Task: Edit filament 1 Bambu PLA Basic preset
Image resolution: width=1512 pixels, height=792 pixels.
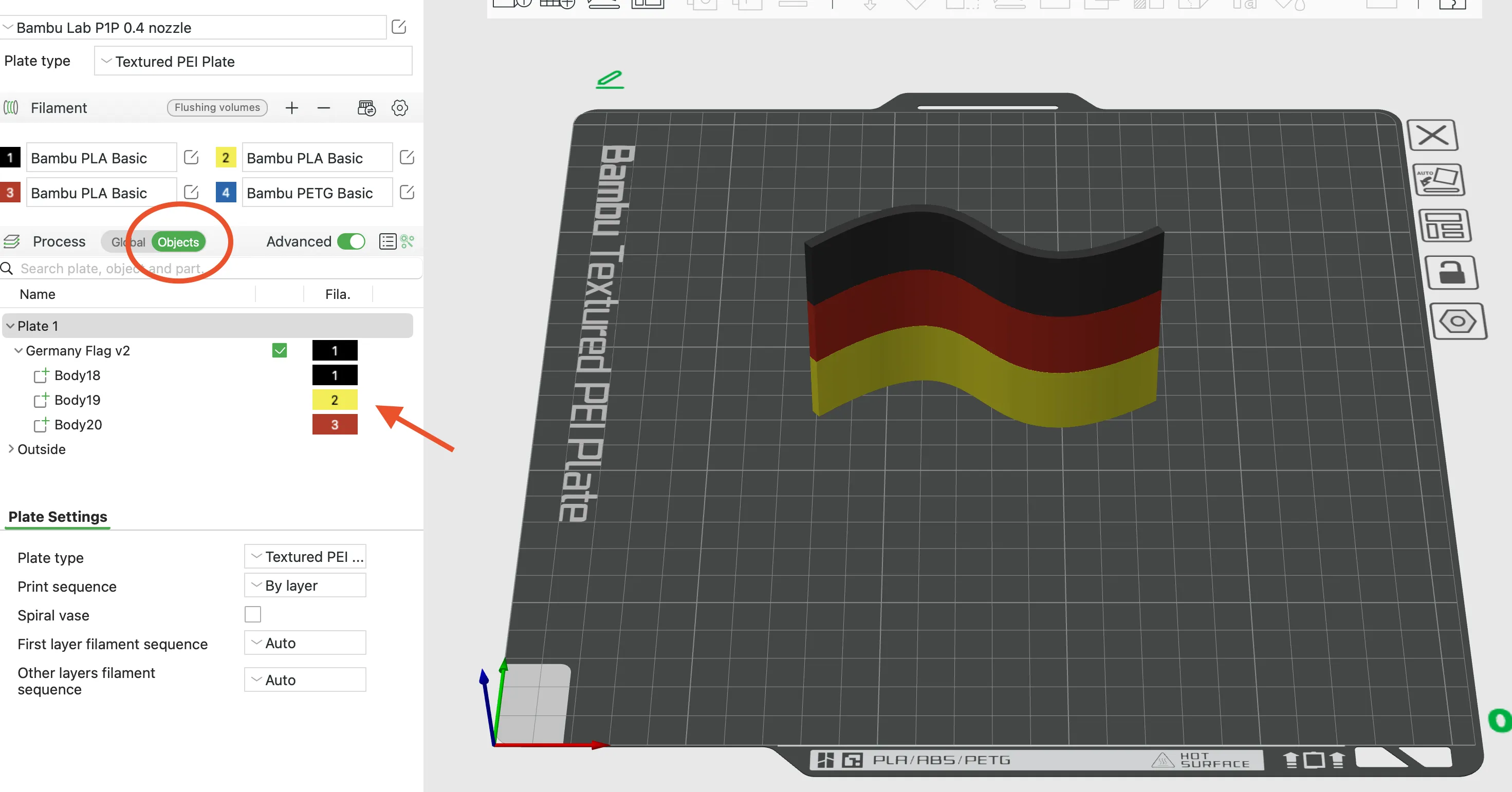Action: [x=191, y=157]
